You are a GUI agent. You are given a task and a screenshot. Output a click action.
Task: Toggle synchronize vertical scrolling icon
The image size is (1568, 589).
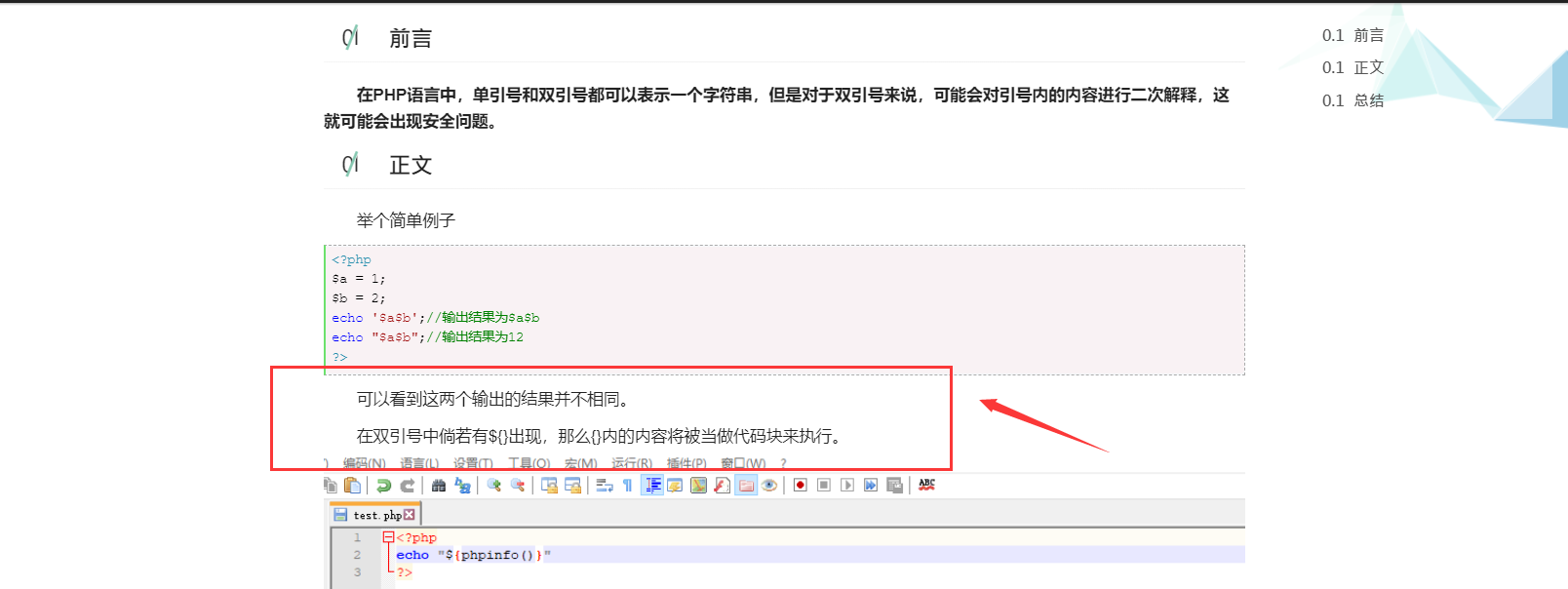pyautogui.click(x=549, y=486)
